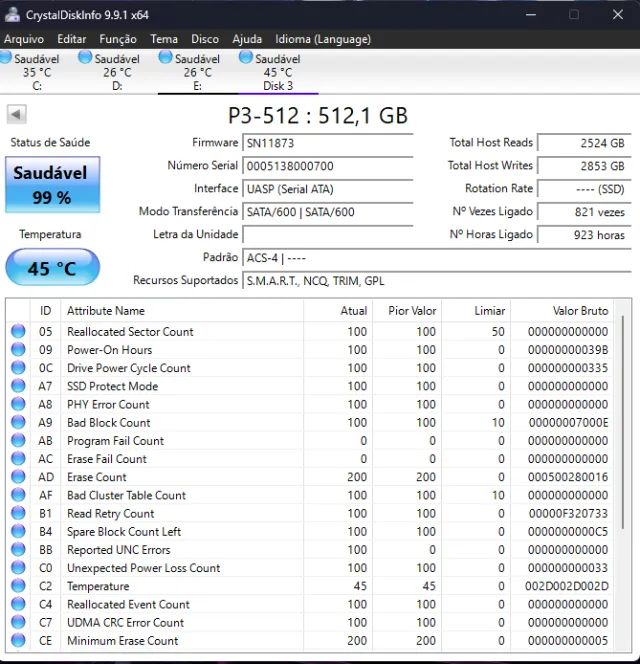This screenshot has width=640, height=664.
Task: Select the D: drive tab
Action: (x=116, y=72)
